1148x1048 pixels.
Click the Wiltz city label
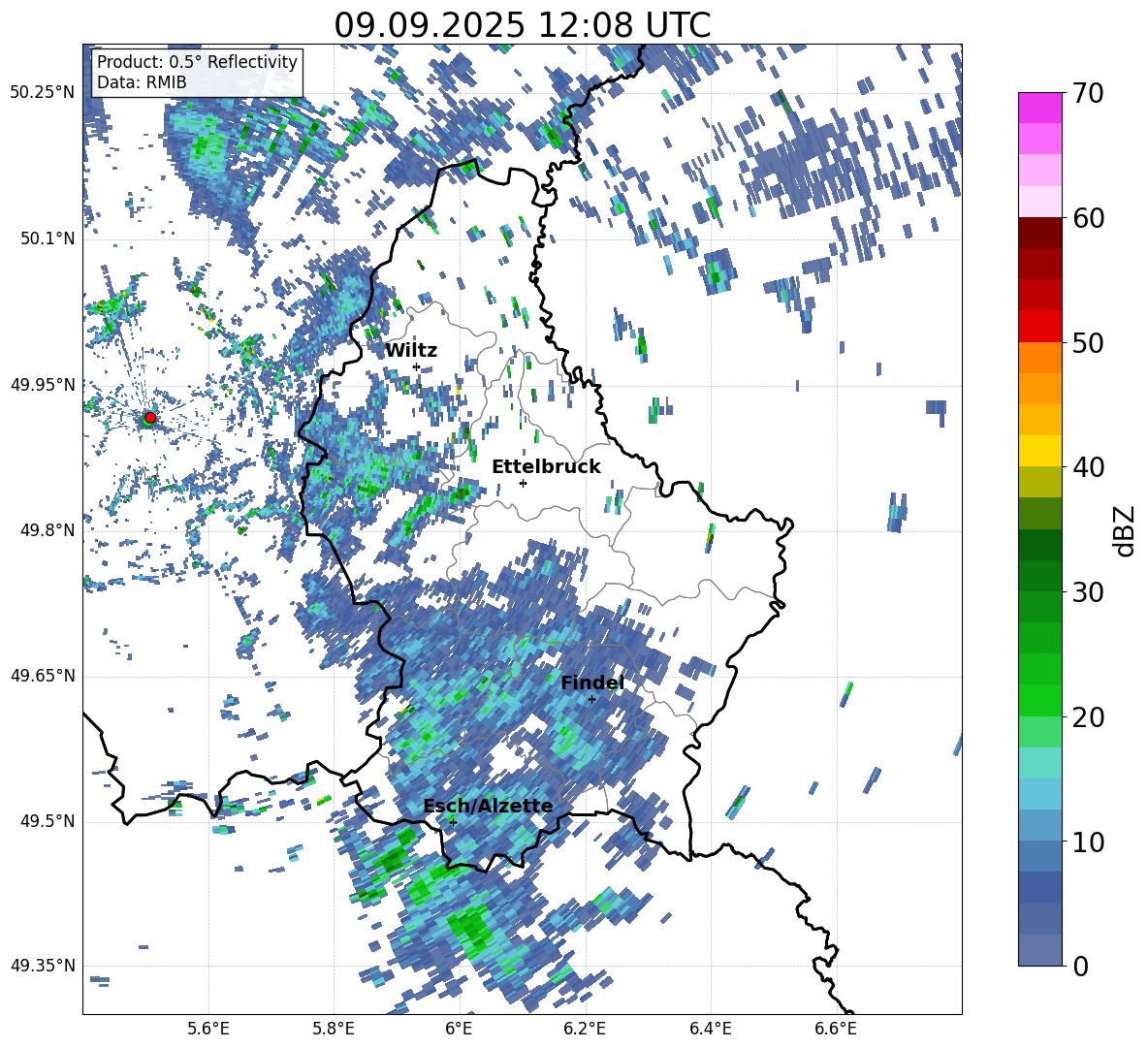[411, 351]
